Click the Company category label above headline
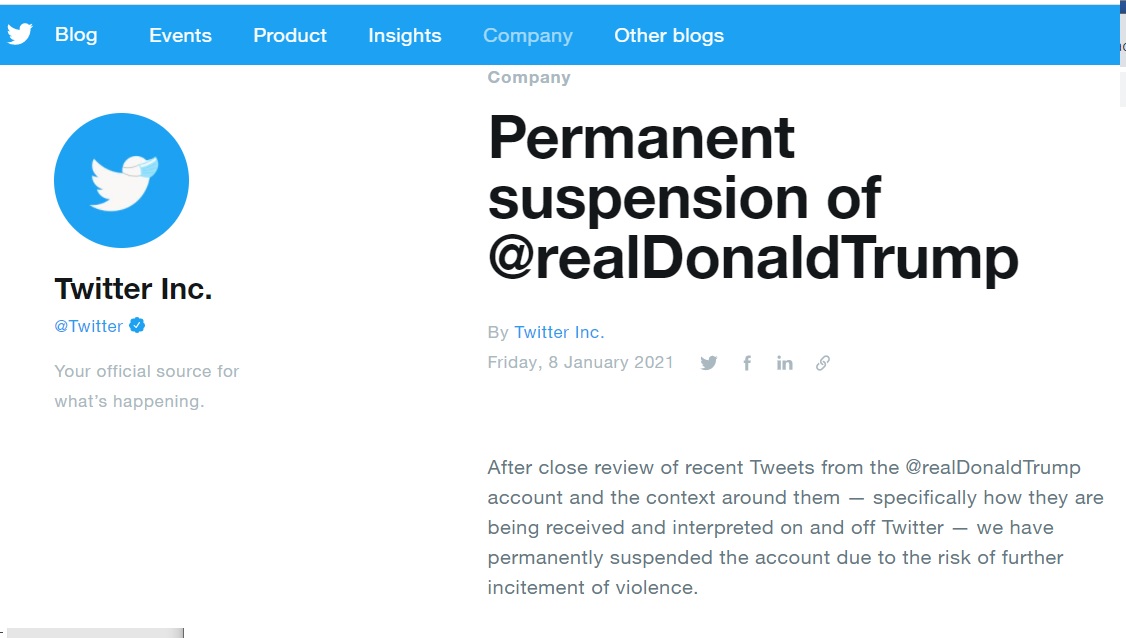Image resolution: width=1126 pixels, height=638 pixels. pos(529,78)
